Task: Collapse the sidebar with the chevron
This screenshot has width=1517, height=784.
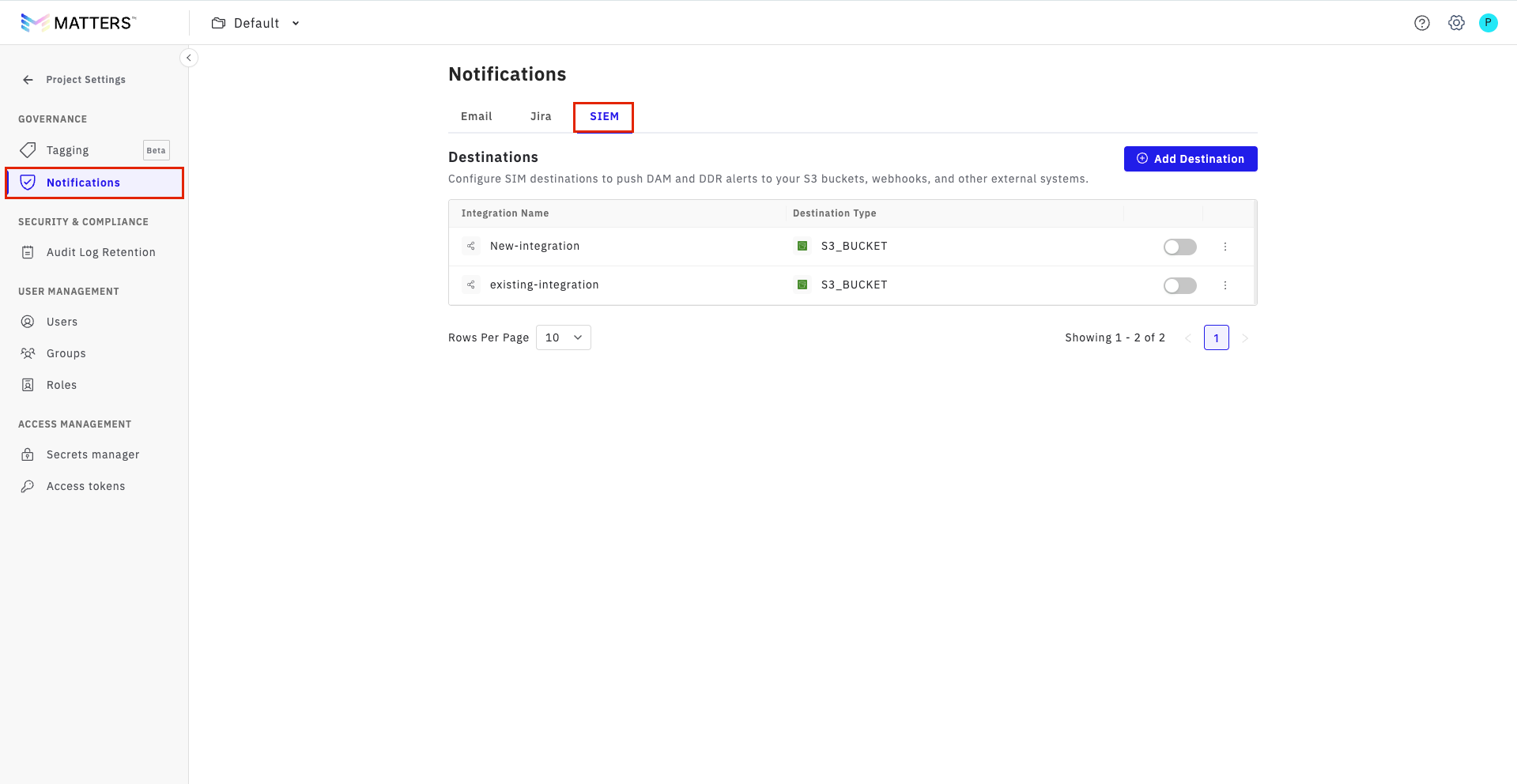Action: (x=188, y=58)
